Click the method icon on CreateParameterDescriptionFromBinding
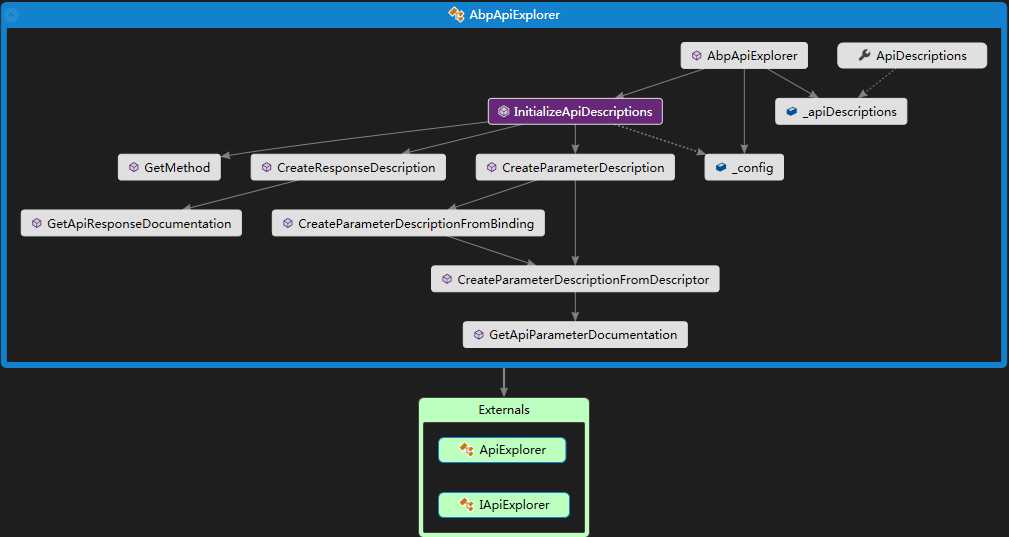This screenshot has width=1009, height=537. pos(288,223)
